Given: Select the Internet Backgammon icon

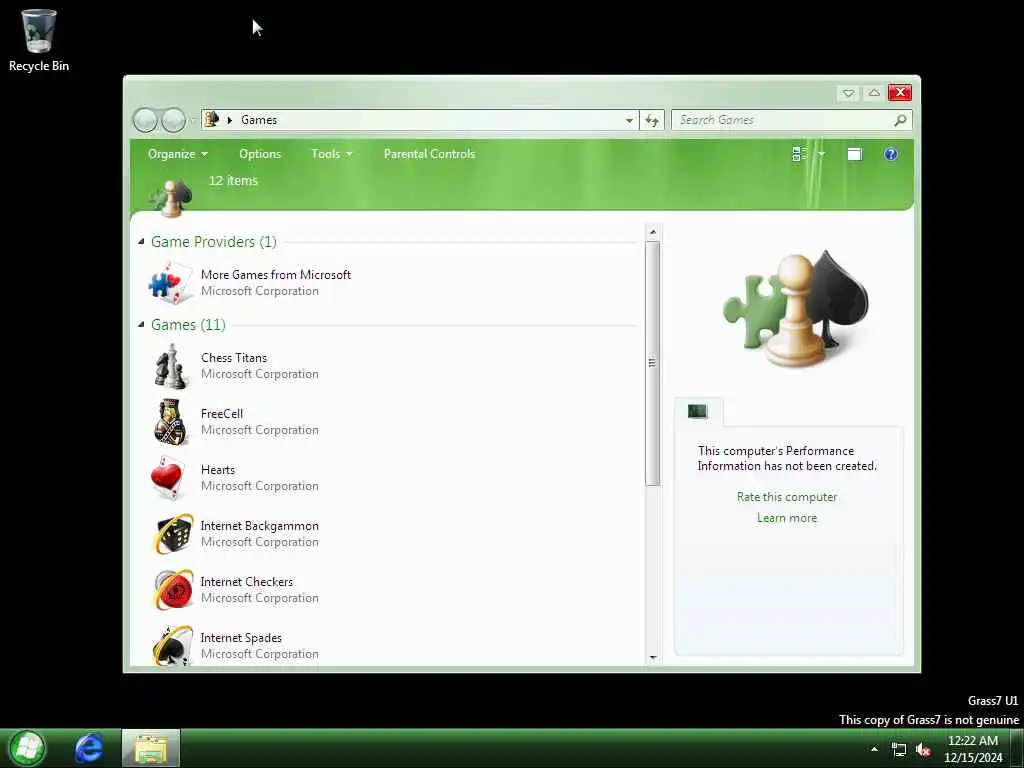Looking at the screenshot, I should pyautogui.click(x=173, y=534).
